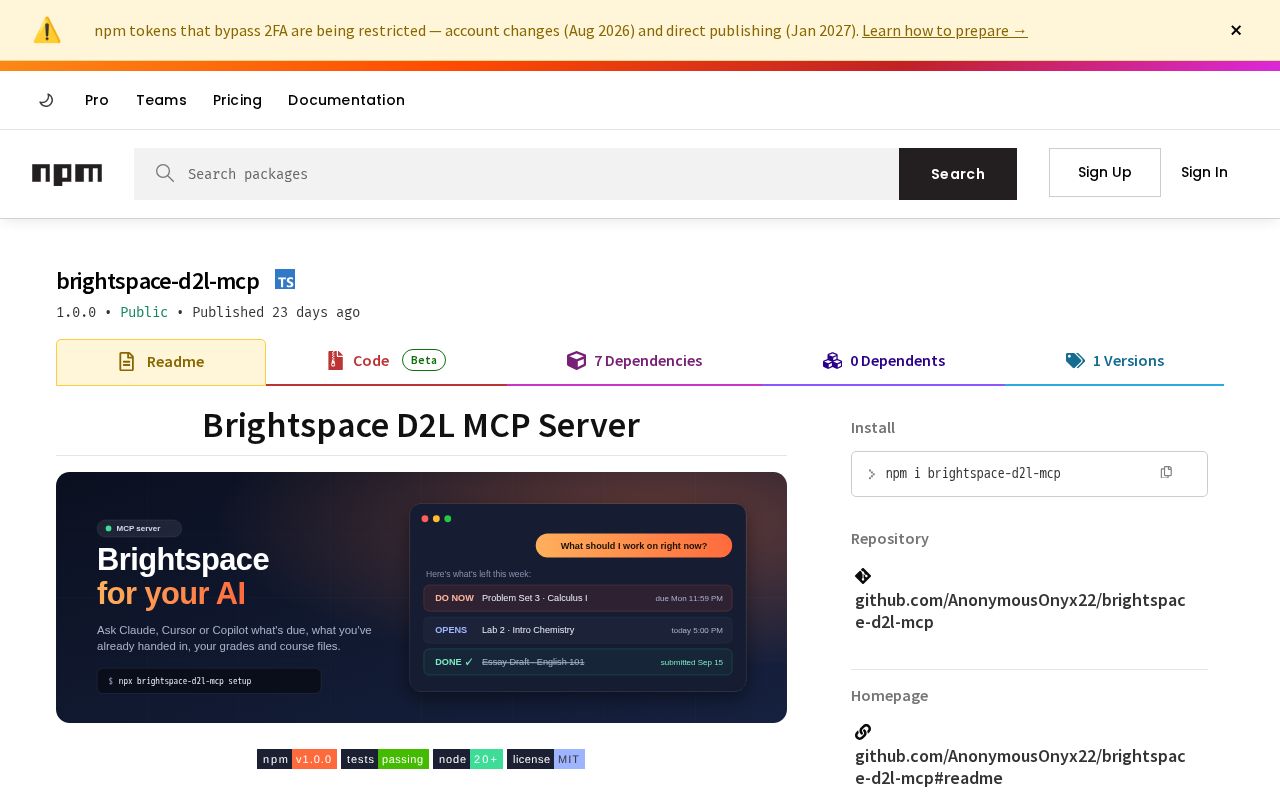This screenshot has height=800, width=1280.
Task: Click the license MIT badge
Action: pyautogui.click(x=546, y=759)
